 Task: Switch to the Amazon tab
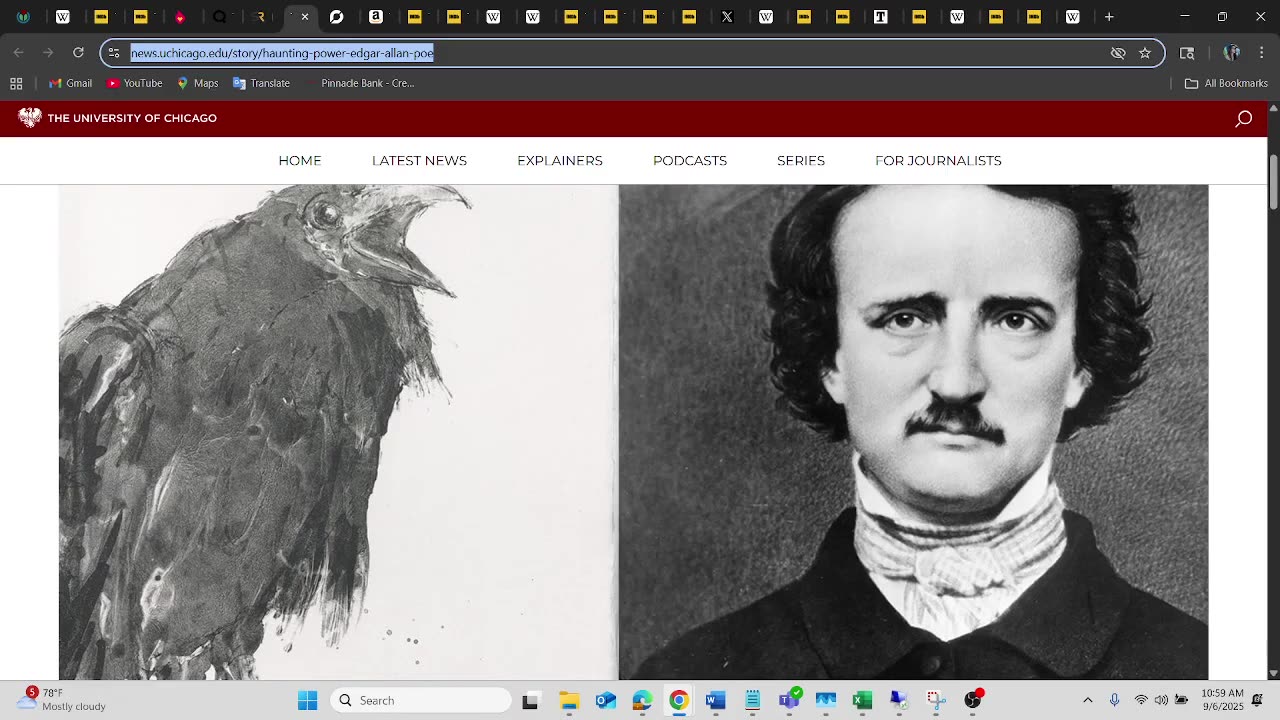[x=376, y=17]
